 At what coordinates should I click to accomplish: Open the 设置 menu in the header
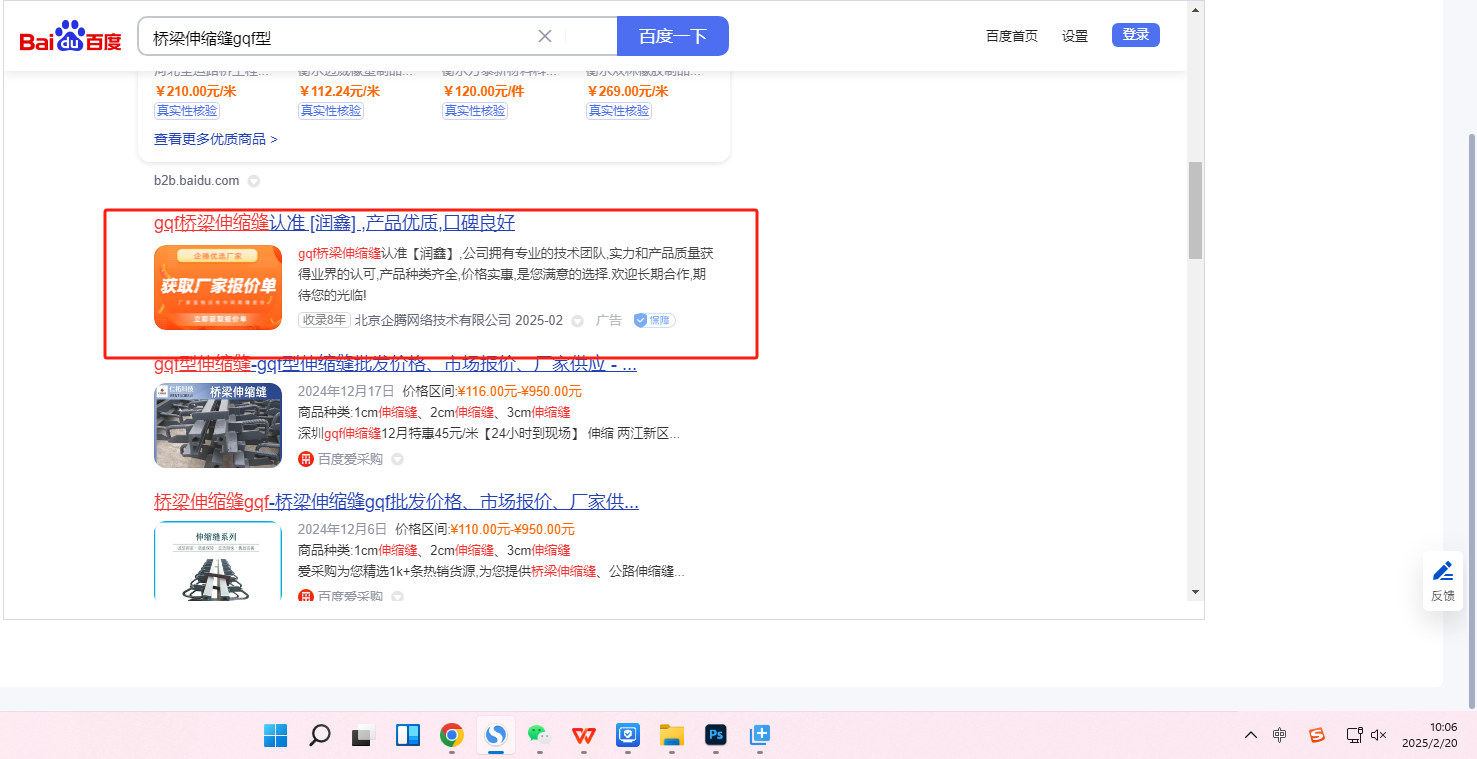tap(1075, 36)
